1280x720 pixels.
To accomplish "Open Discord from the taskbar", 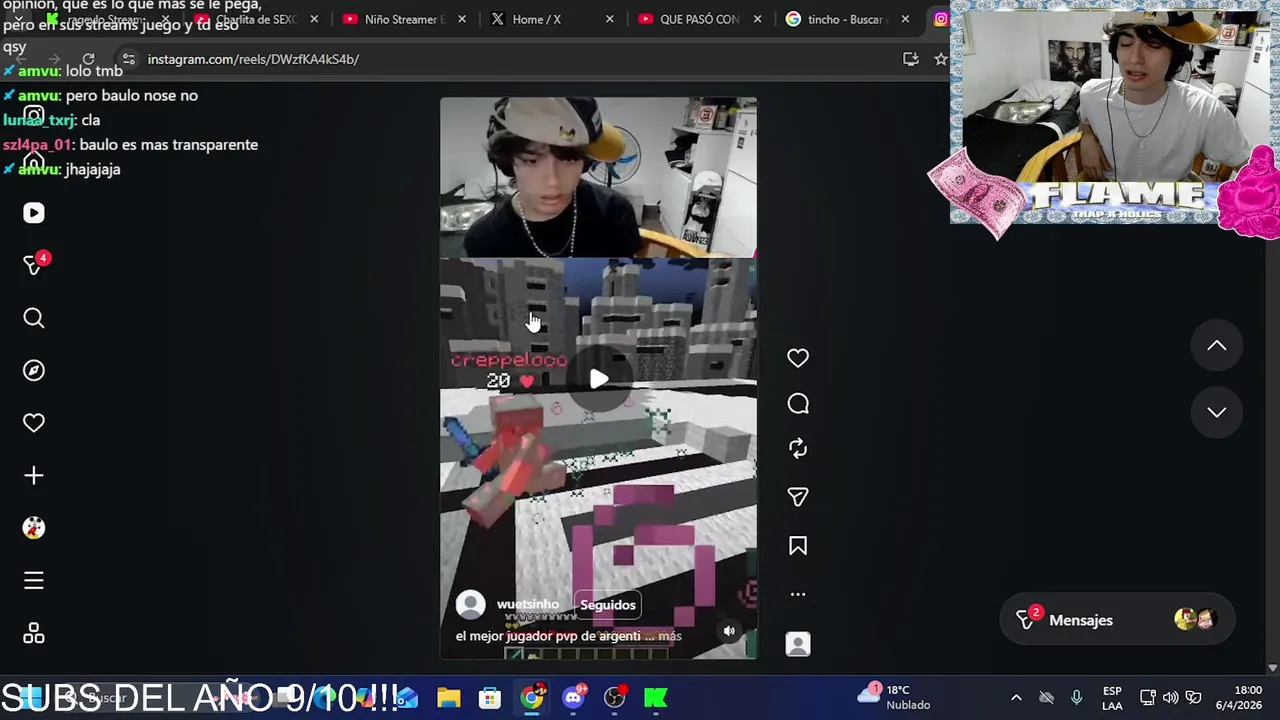I will click(x=573, y=697).
